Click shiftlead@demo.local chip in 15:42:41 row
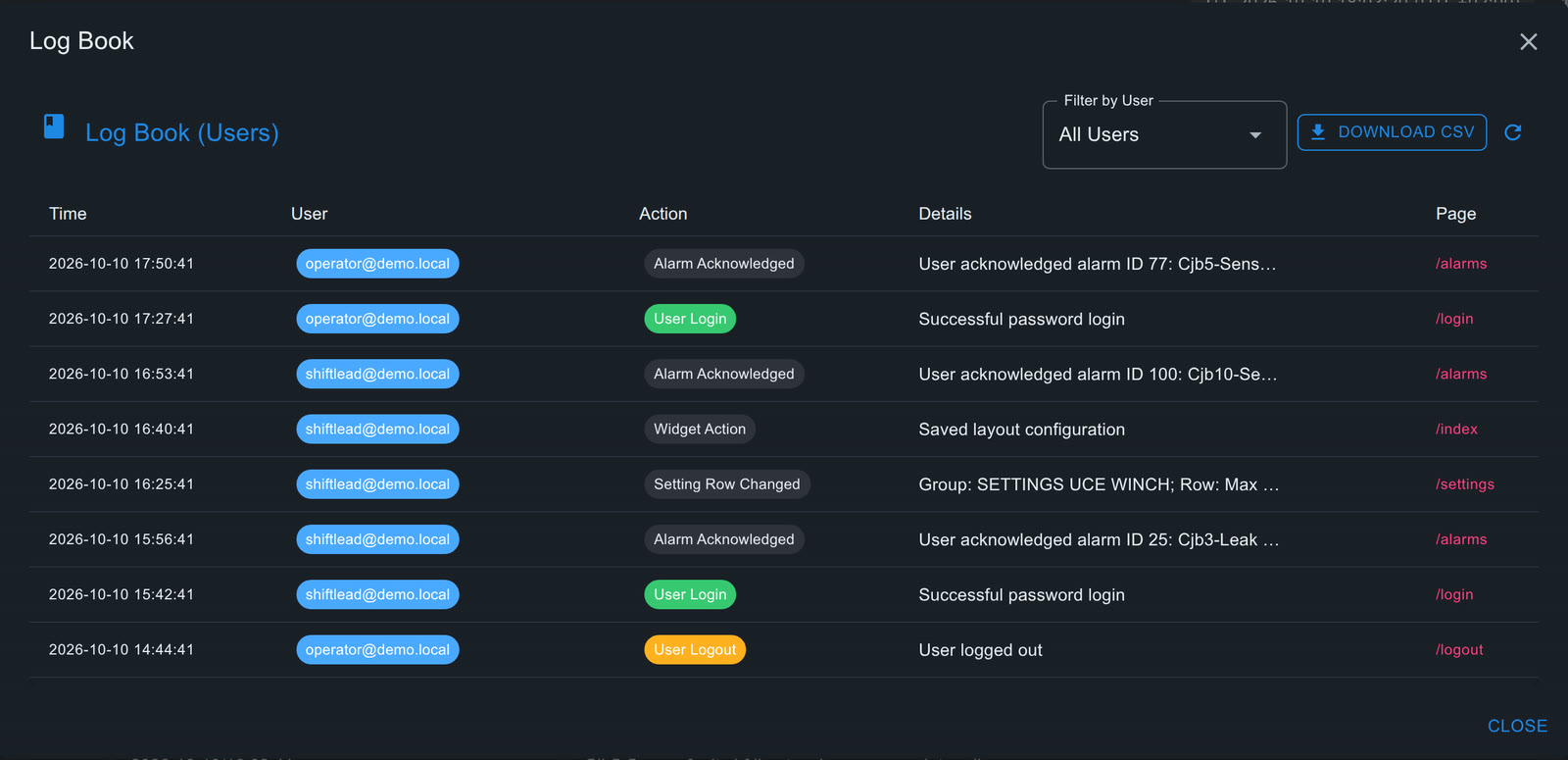Viewport: 1568px width, 760px height. pyautogui.click(x=377, y=594)
